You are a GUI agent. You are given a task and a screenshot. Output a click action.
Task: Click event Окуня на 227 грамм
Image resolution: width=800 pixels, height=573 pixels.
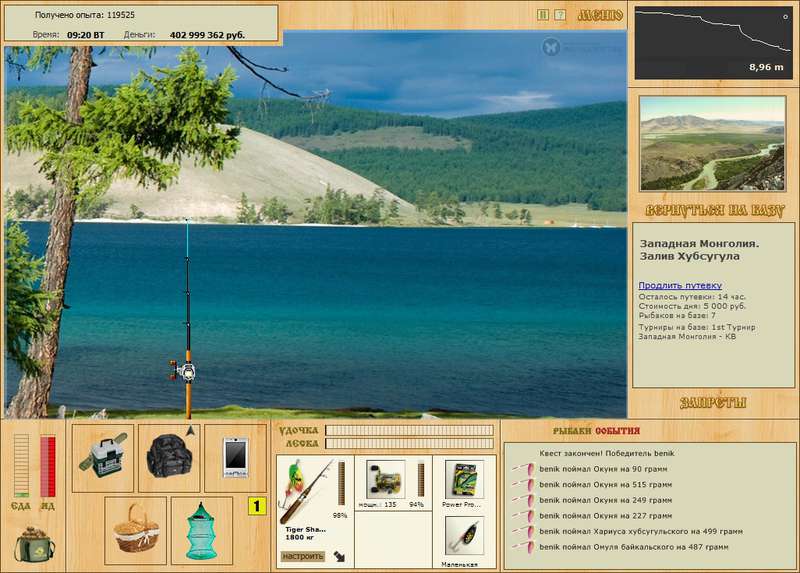(606, 515)
